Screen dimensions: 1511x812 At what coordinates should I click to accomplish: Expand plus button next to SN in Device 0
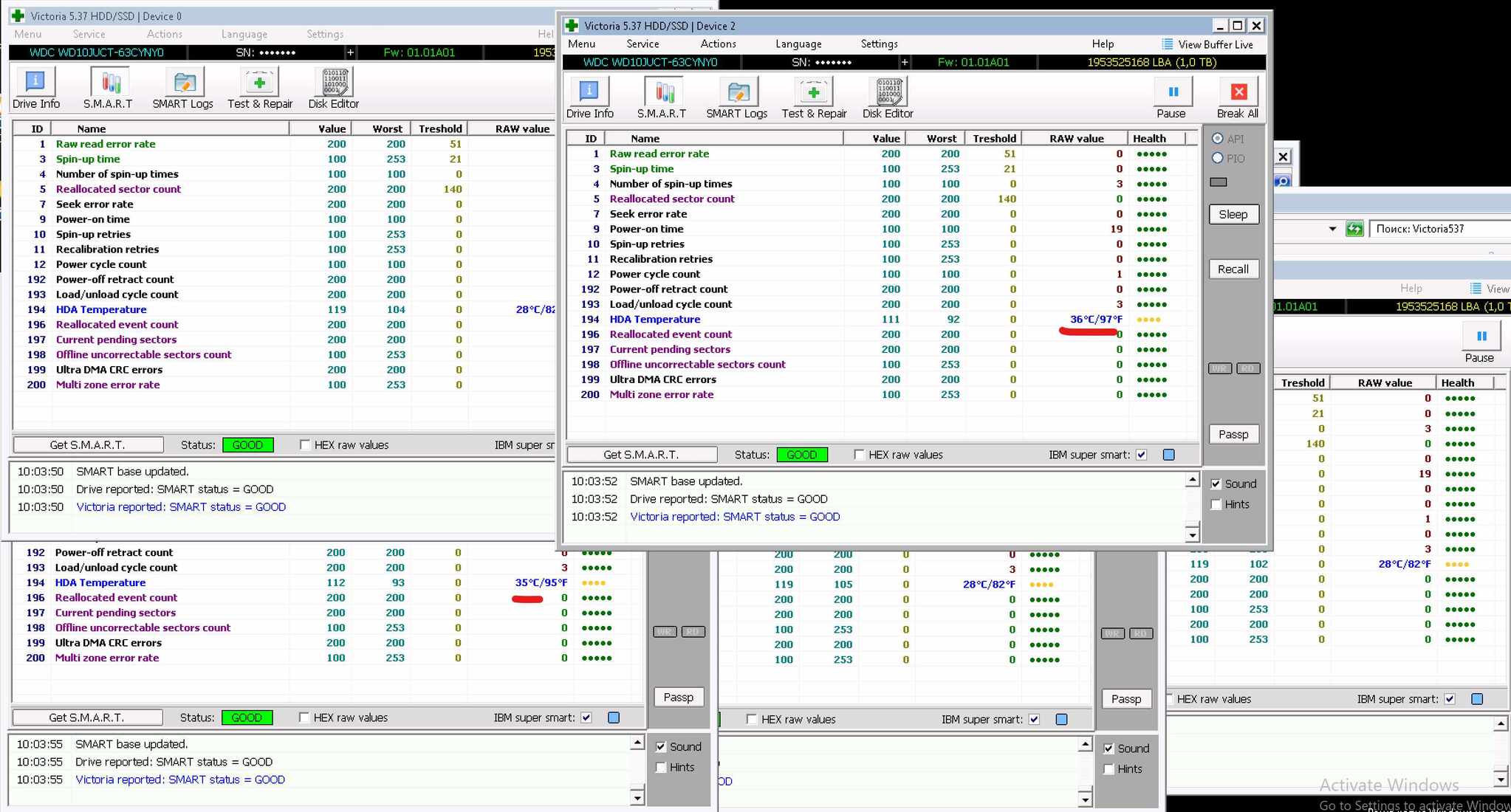coord(350,52)
